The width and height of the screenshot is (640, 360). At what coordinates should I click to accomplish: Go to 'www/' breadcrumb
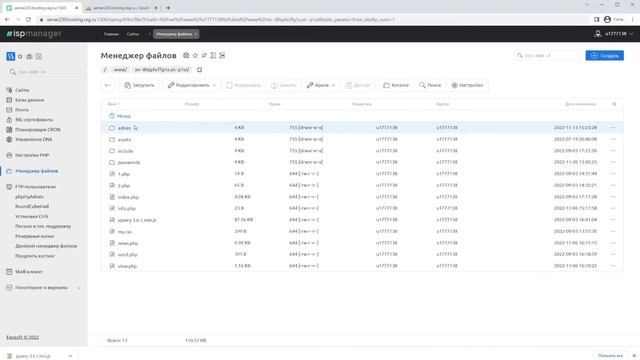tap(120, 70)
